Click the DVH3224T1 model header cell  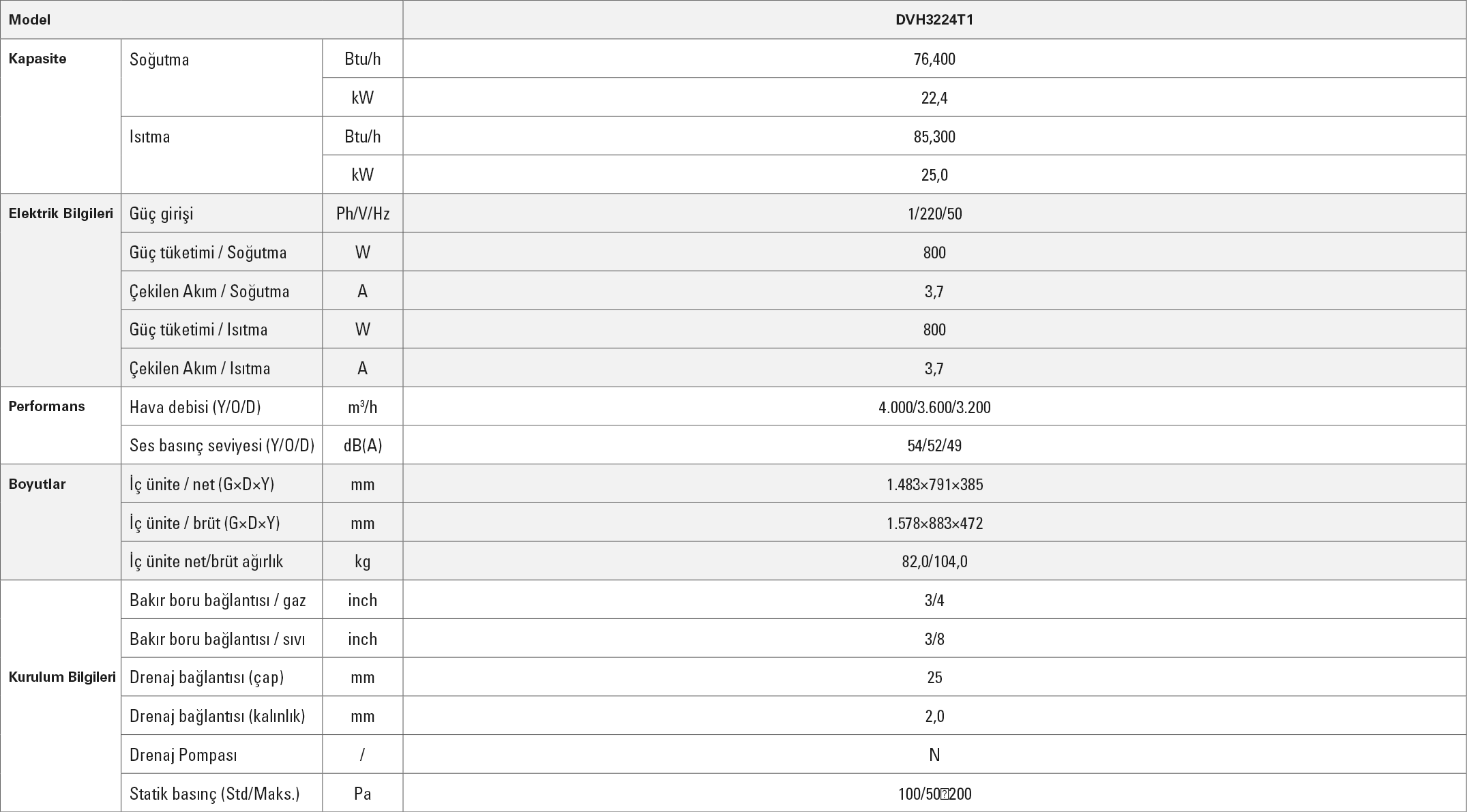click(x=934, y=20)
